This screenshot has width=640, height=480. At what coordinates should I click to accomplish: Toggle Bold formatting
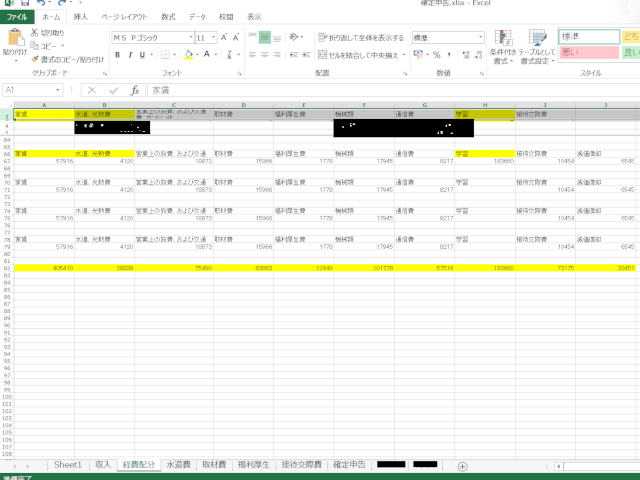click(118, 55)
